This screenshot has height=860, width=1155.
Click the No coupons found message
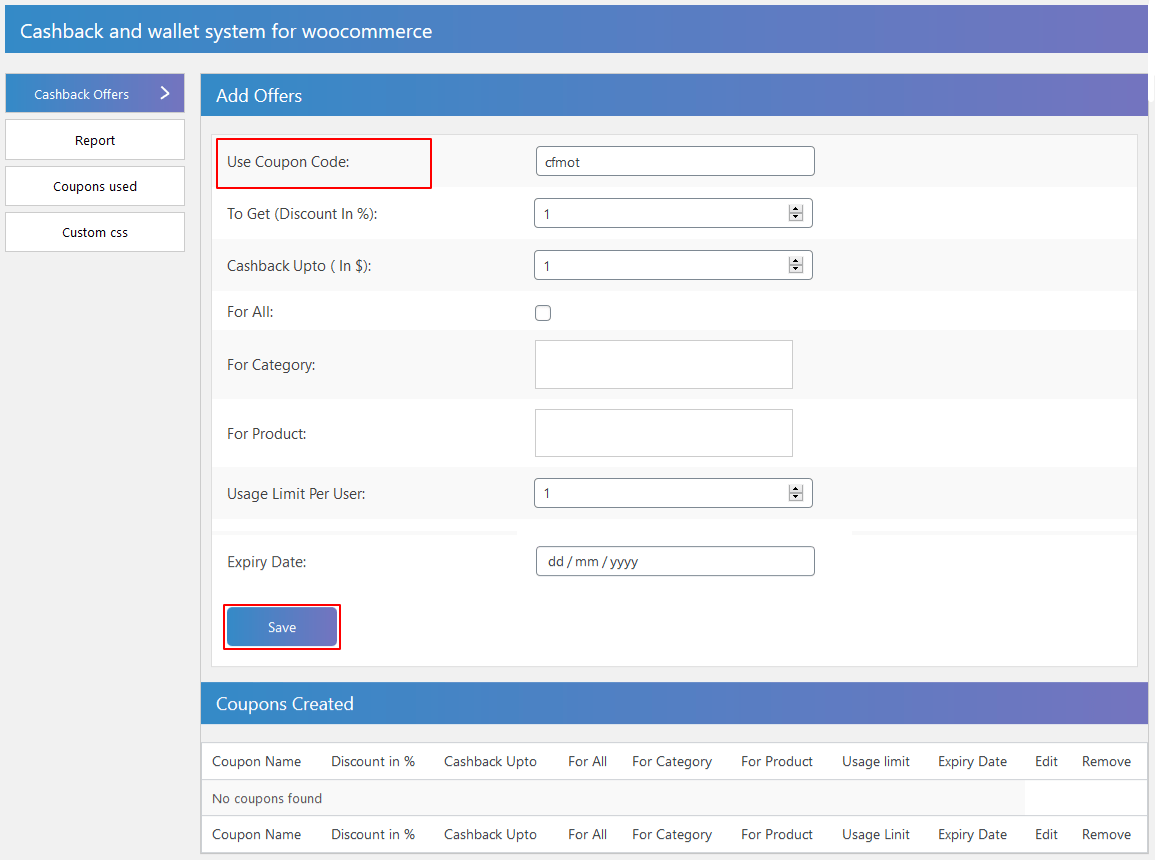coord(267,798)
